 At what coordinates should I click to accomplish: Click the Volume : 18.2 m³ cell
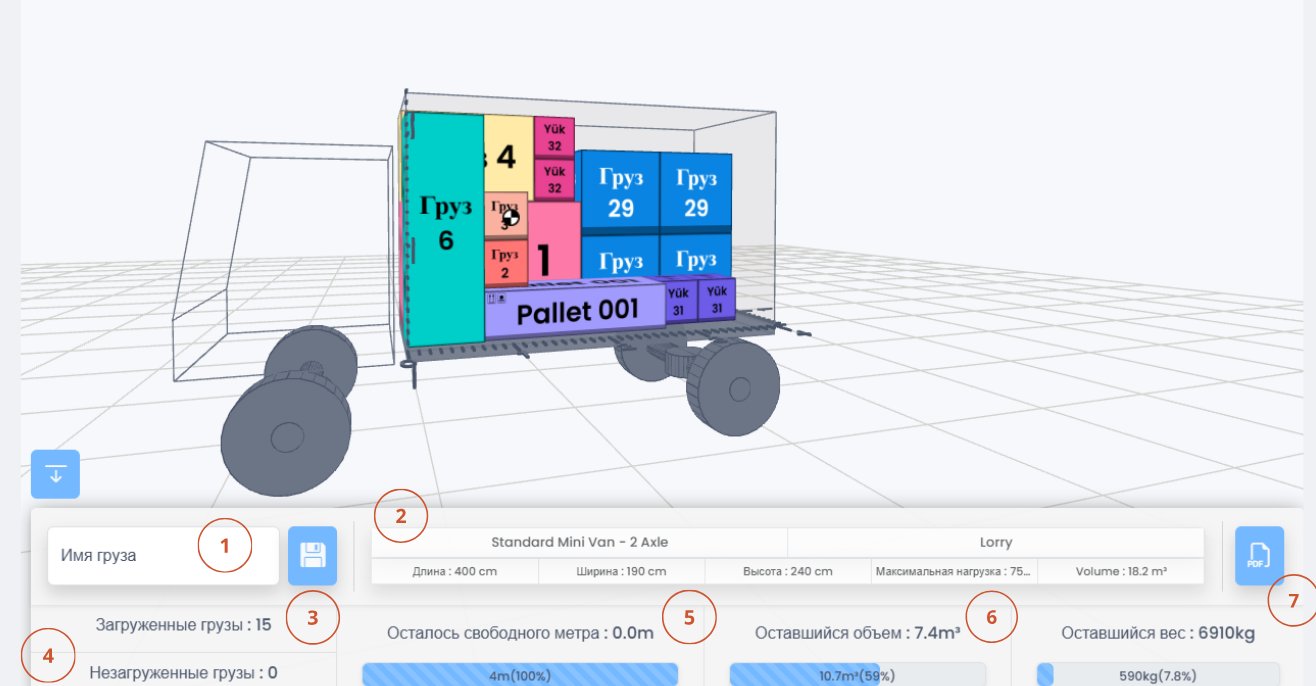click(1120, 572)
